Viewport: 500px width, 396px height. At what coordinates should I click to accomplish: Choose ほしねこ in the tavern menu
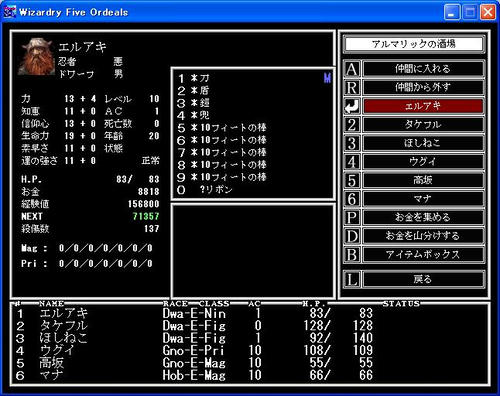(x=423, y=143)
